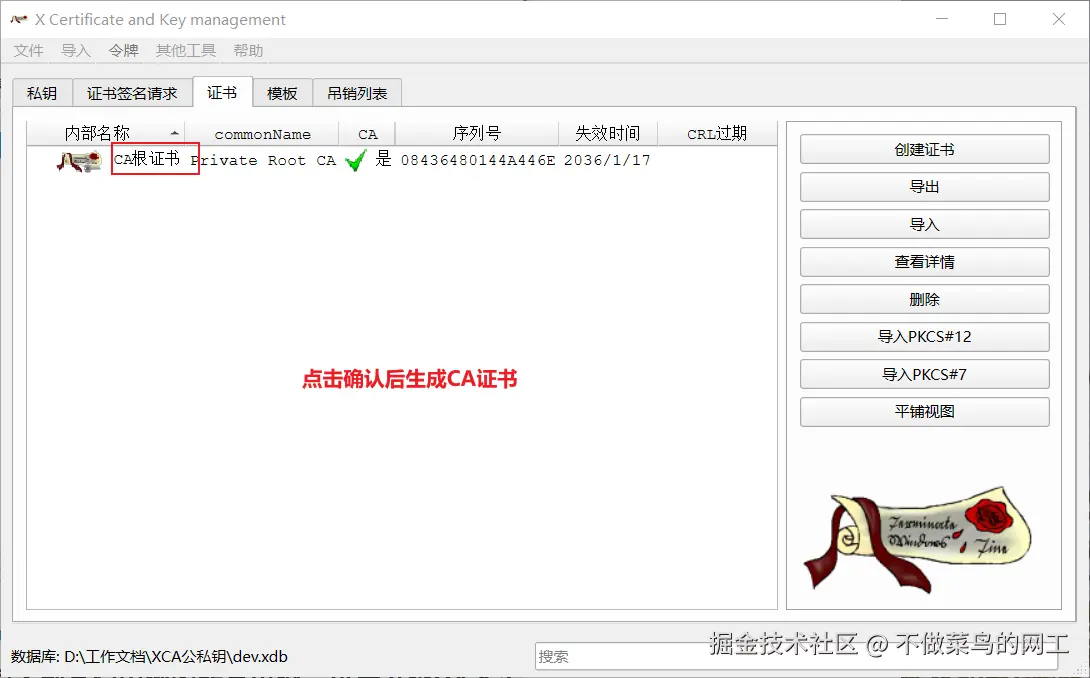The height and width of the screenshot is (678, 1090).
Task: Open the 文件 menu
Action: [27, 50]
